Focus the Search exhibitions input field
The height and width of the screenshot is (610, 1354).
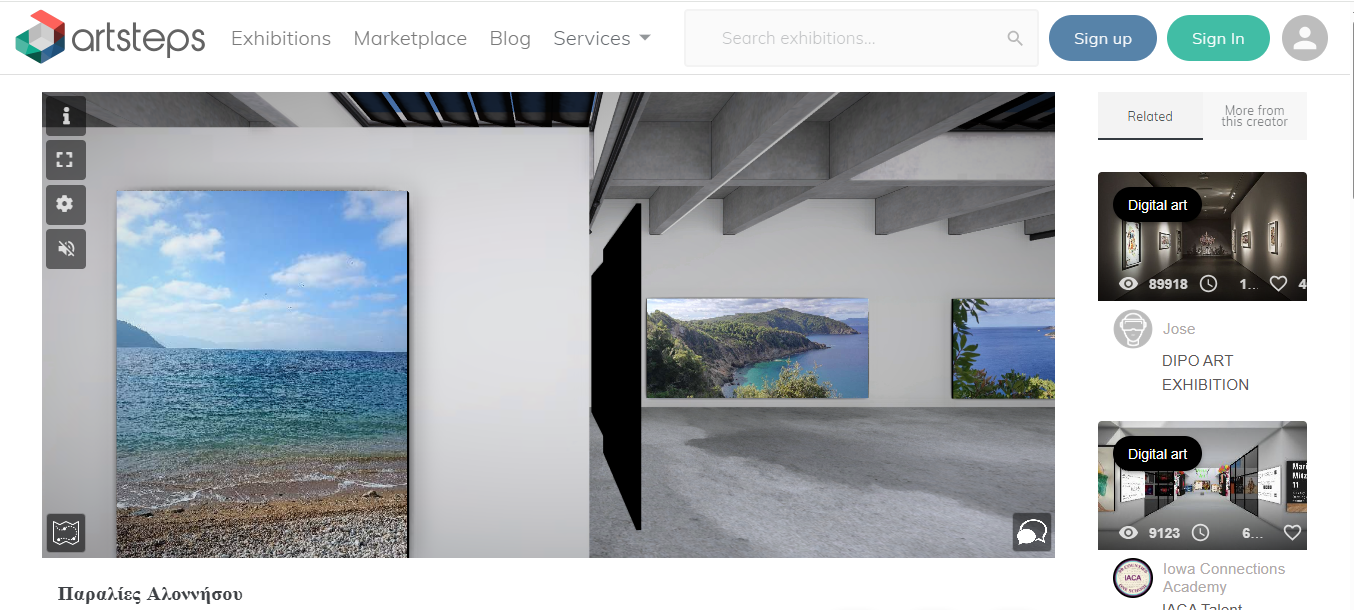pyautogui.click(x=860, y=38)
